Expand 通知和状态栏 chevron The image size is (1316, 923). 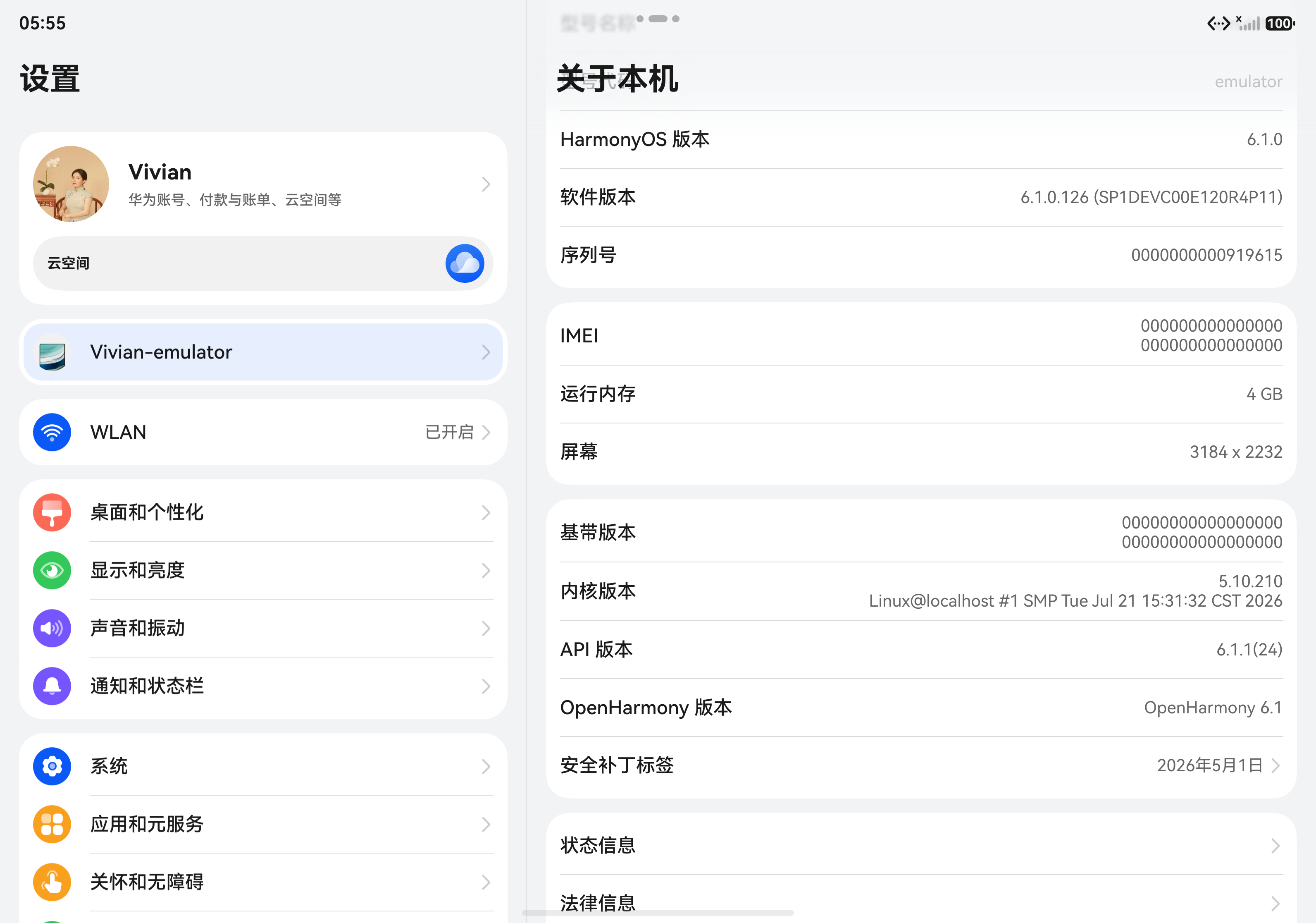[x=486, y=686]
